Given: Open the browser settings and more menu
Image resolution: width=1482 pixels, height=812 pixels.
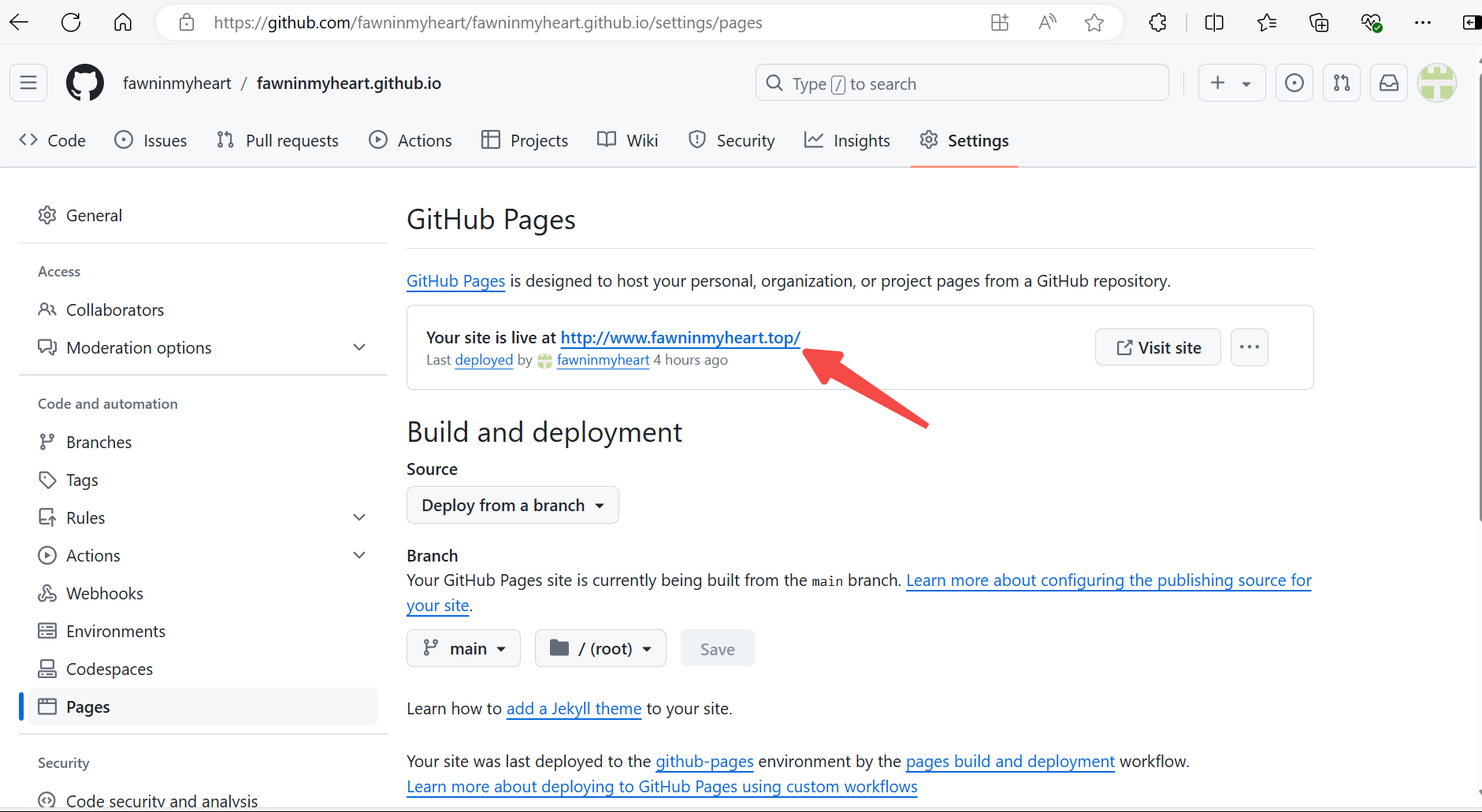Looking at the screenshot, I should (1422, 22).
